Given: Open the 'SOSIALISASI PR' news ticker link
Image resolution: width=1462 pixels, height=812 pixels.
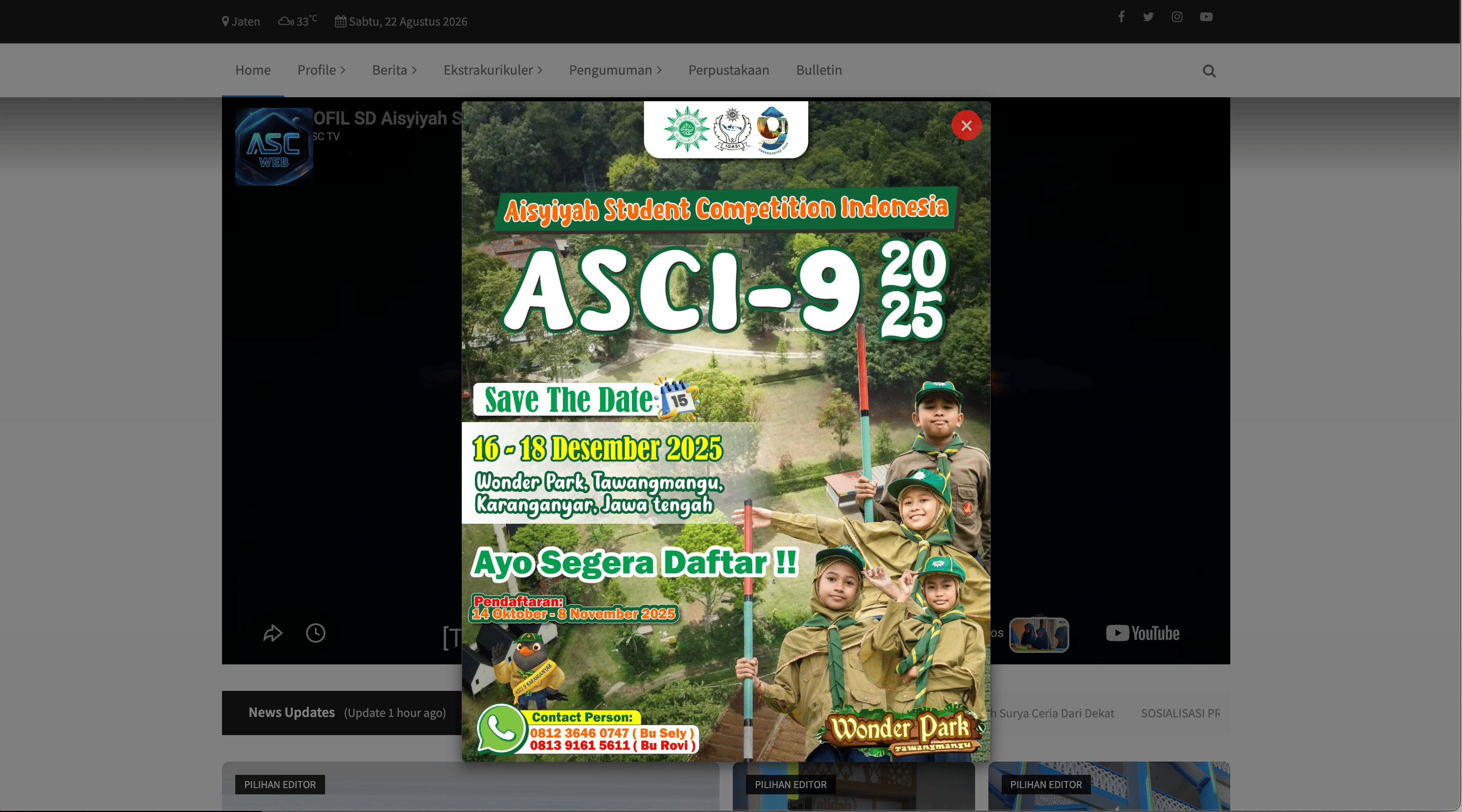Looking at the screenshot, I should [x=1180, y=713].
